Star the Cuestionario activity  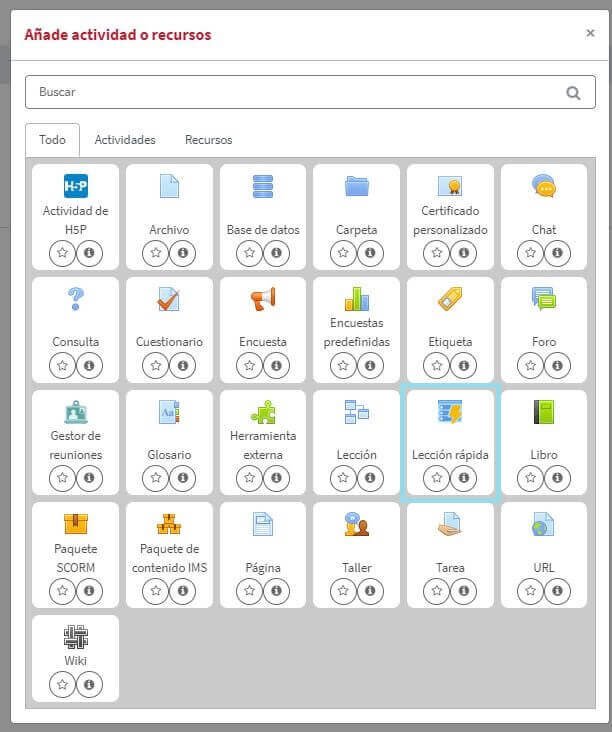[155, 366]
